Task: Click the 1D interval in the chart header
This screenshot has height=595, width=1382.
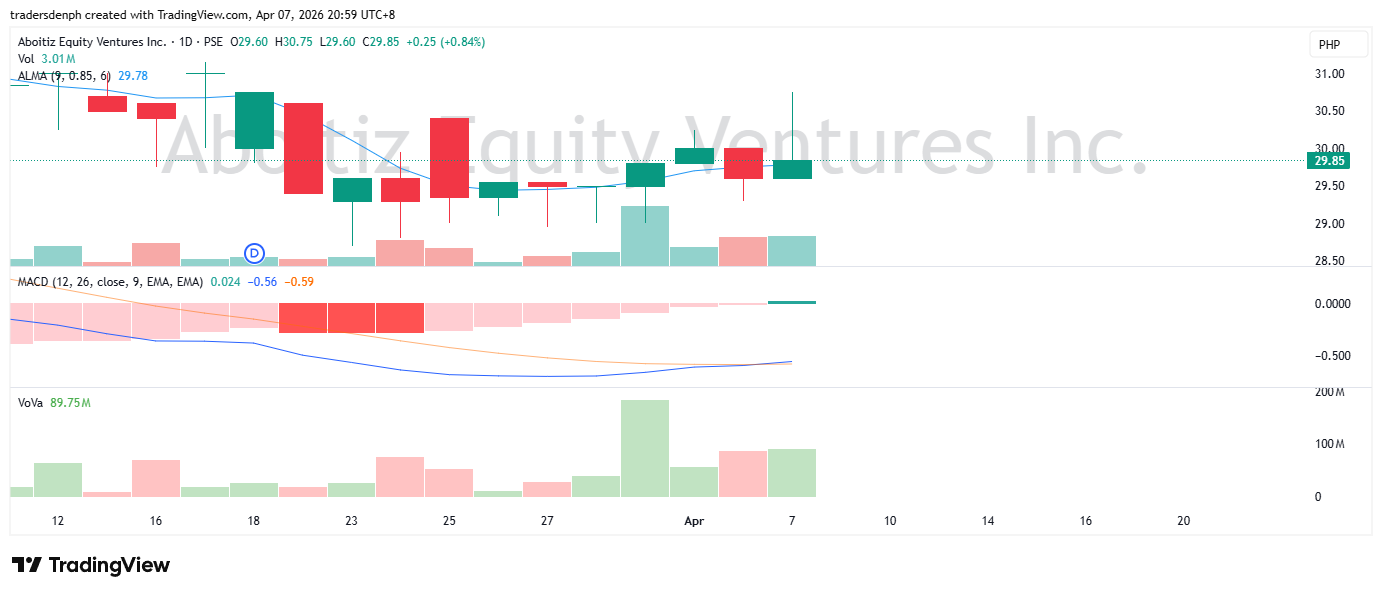Action: point(183,42)
